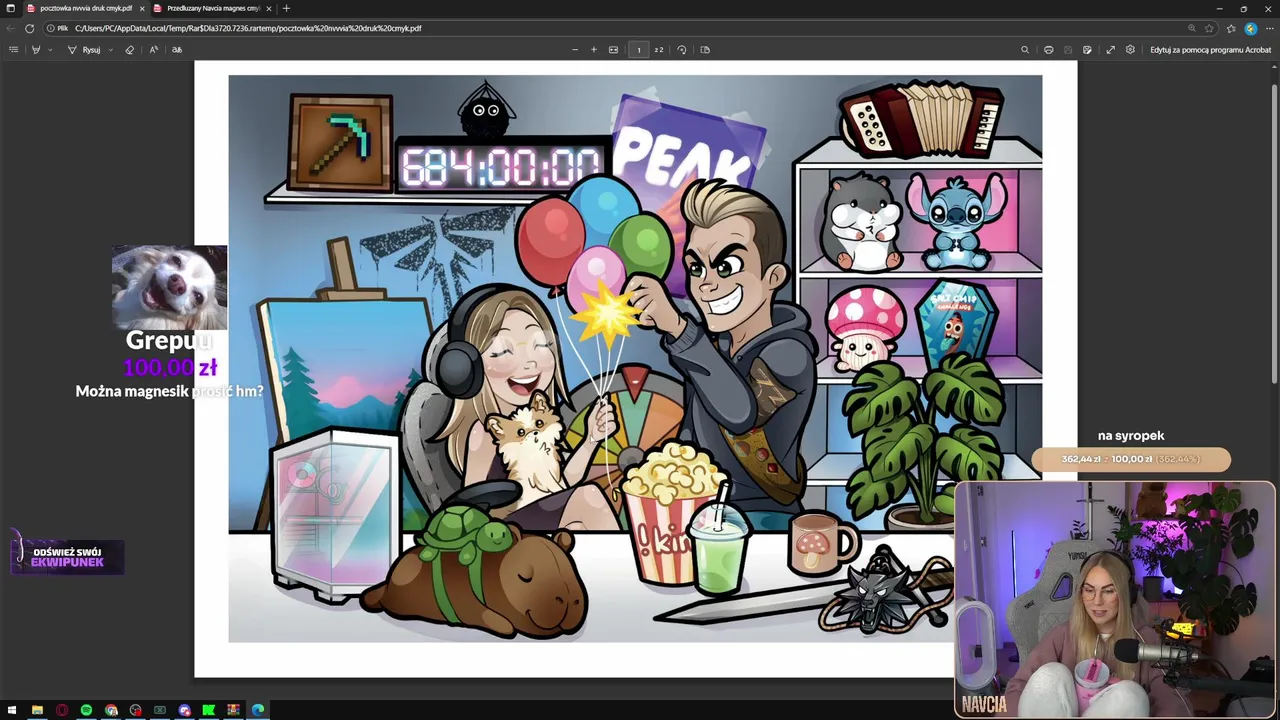Viewport: 1280px width, 720px height.
Task: Rotate the PDF page
Action: pos(682,49)
